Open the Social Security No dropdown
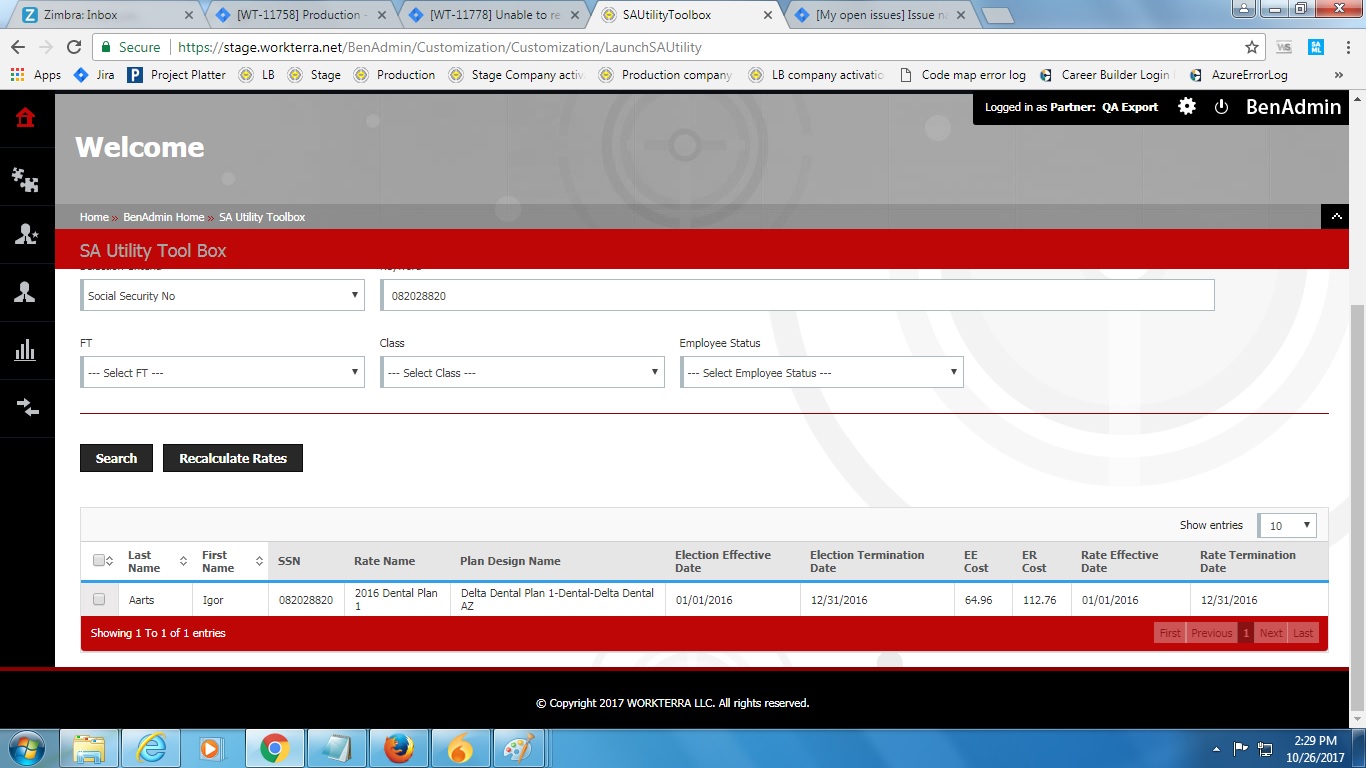 [222, 296]
